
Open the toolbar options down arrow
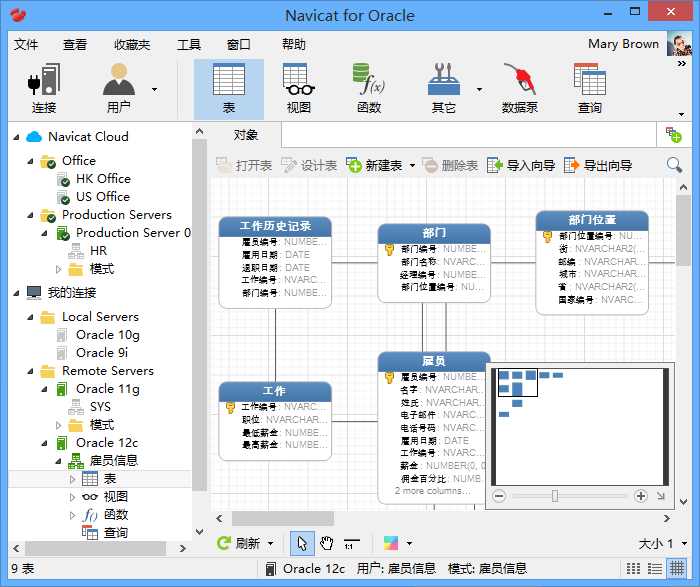pyautogui.click(x=682, y=114)
